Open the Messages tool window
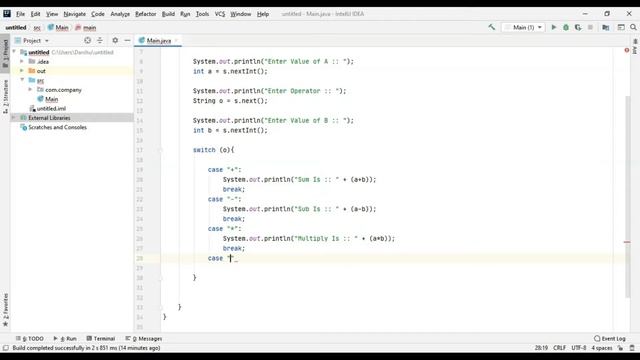The width and height of the screenshot is (640, 360). coord(144,338)
